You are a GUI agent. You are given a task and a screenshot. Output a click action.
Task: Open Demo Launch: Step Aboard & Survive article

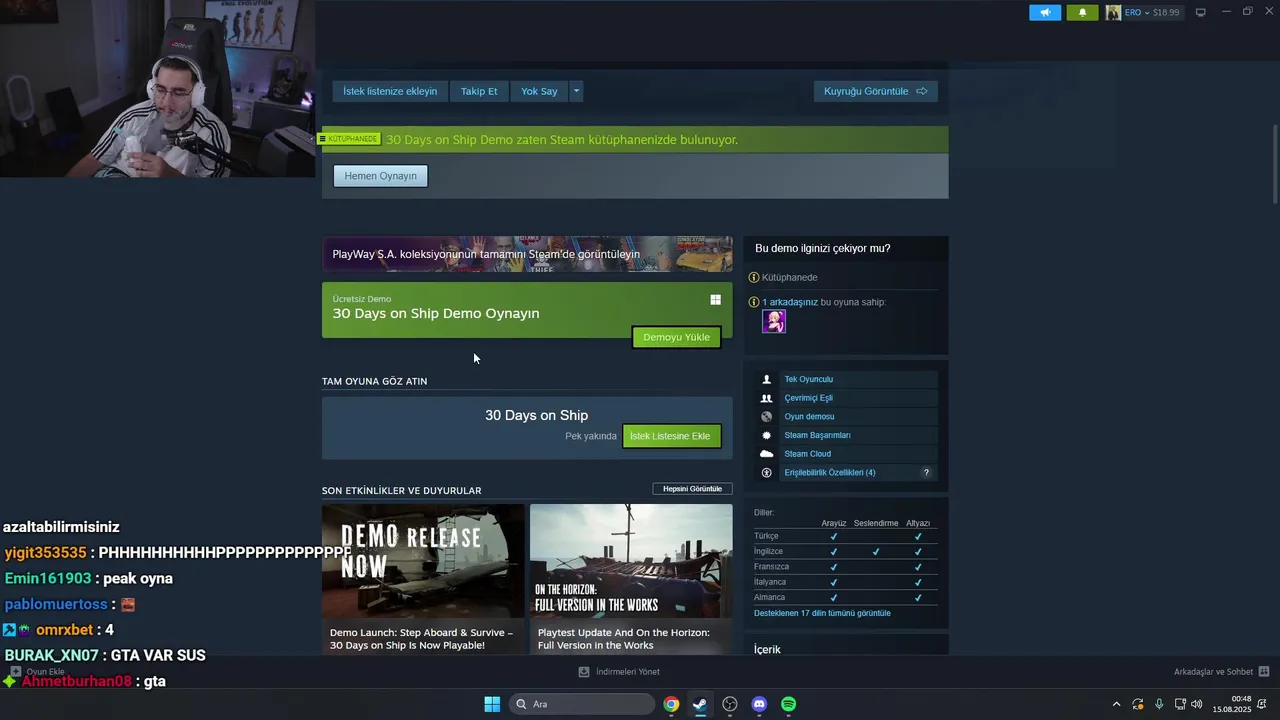coord(421,639)
